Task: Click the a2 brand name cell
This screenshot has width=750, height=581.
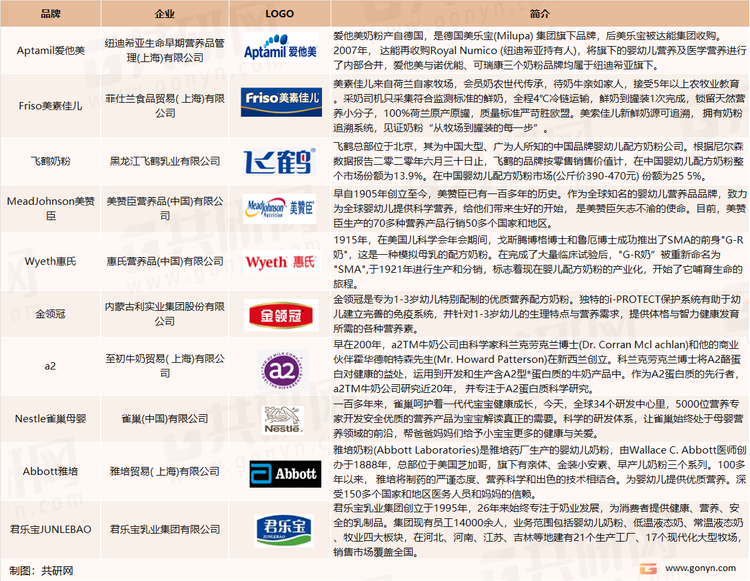Action: click(51, 366)
